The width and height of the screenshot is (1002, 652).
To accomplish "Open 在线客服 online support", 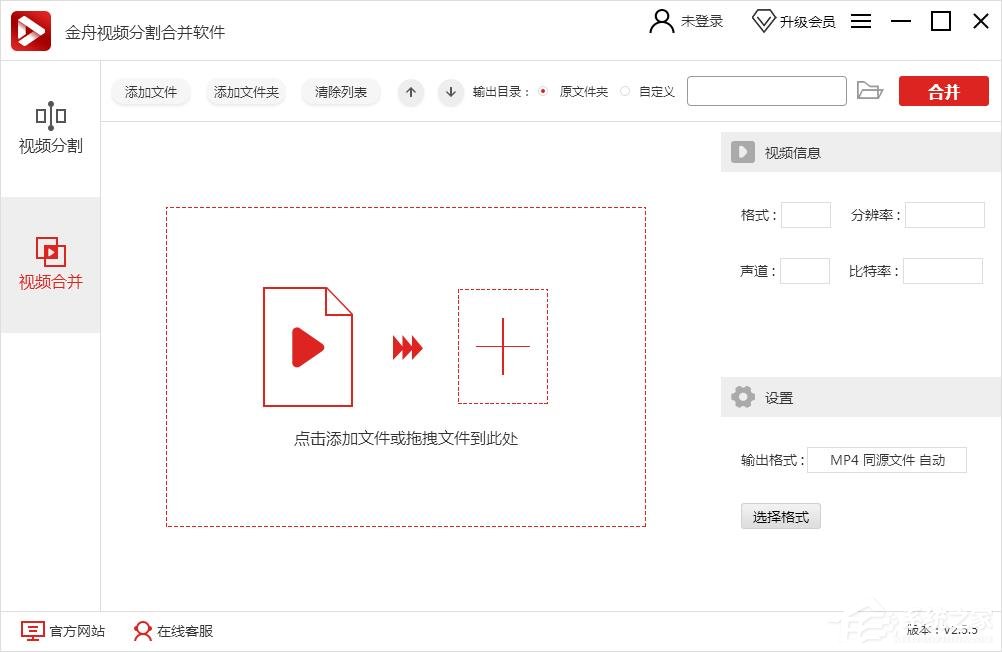I will pos(174,631).
